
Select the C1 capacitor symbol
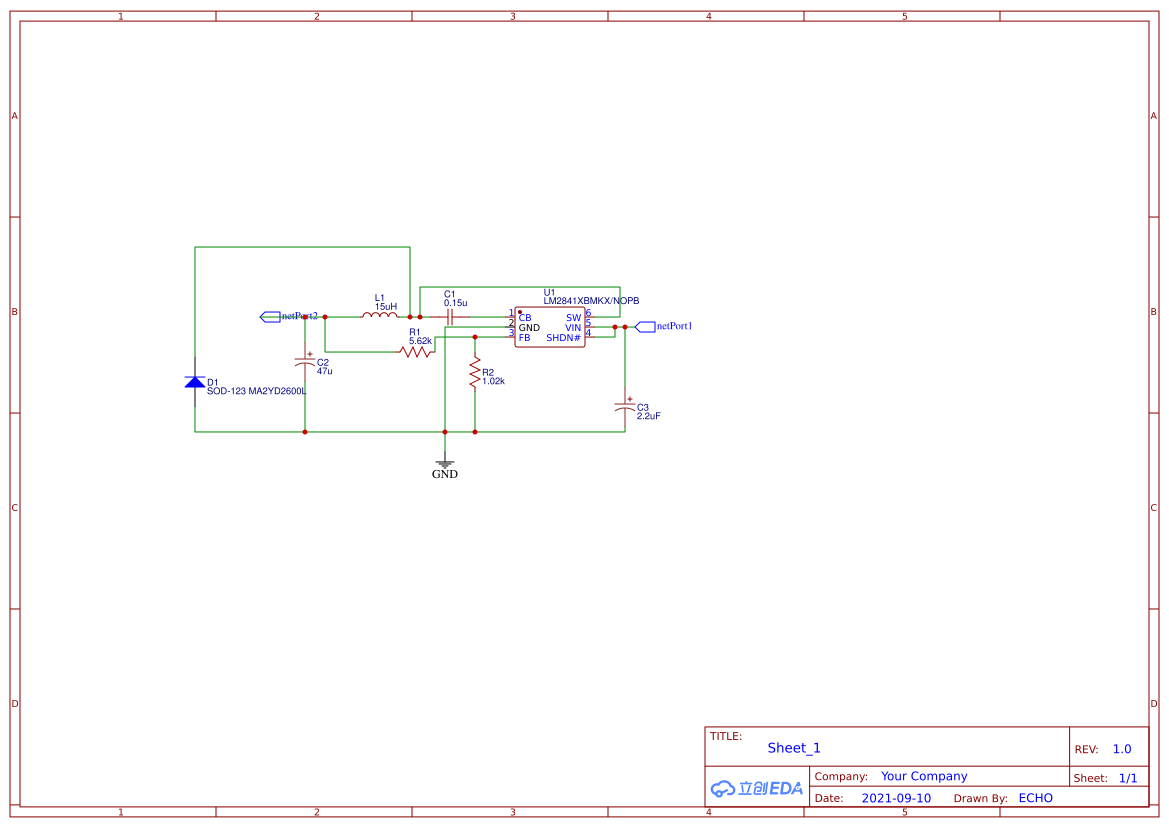pyautogui.click(x=450, y=317)
